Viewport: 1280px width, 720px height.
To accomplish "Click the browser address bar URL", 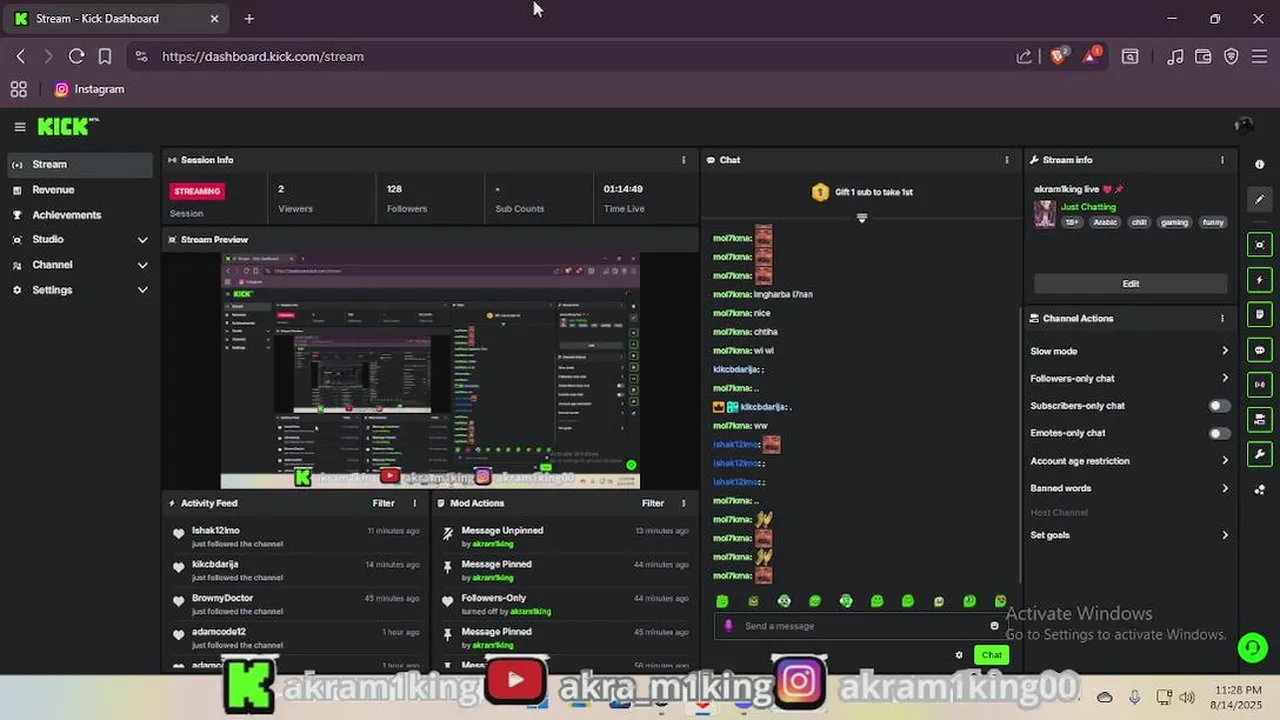I will (263, 57).
